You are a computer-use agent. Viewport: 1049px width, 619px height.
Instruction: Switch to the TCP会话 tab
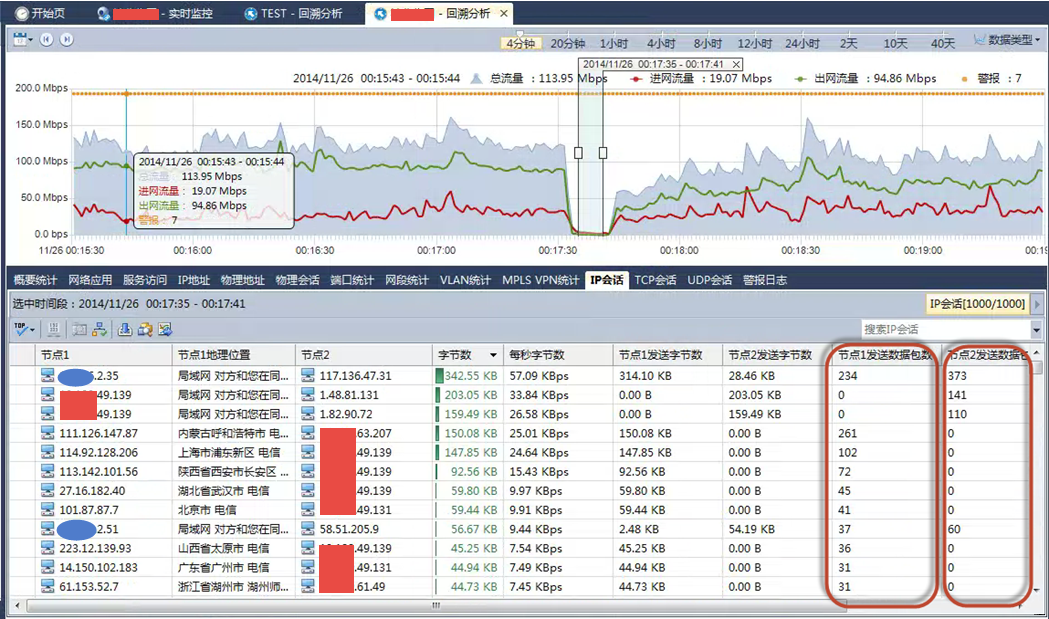point(656,280)
